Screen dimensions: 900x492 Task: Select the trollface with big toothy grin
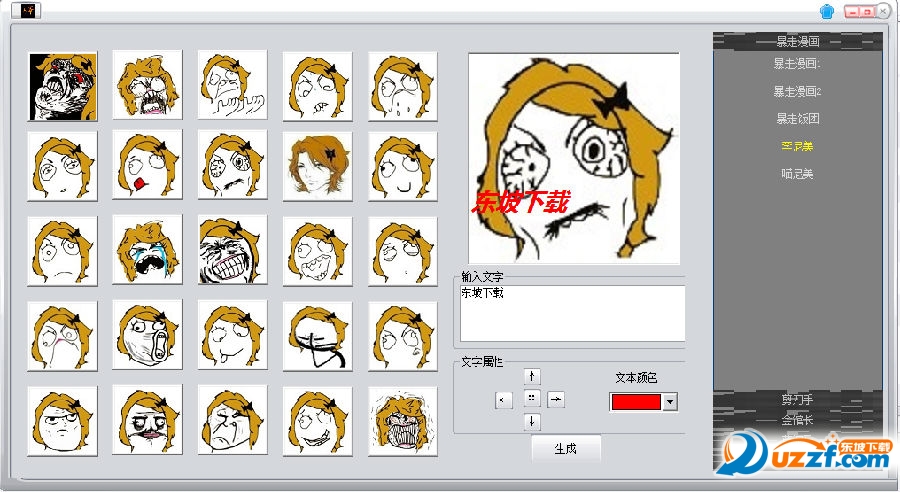232,250
